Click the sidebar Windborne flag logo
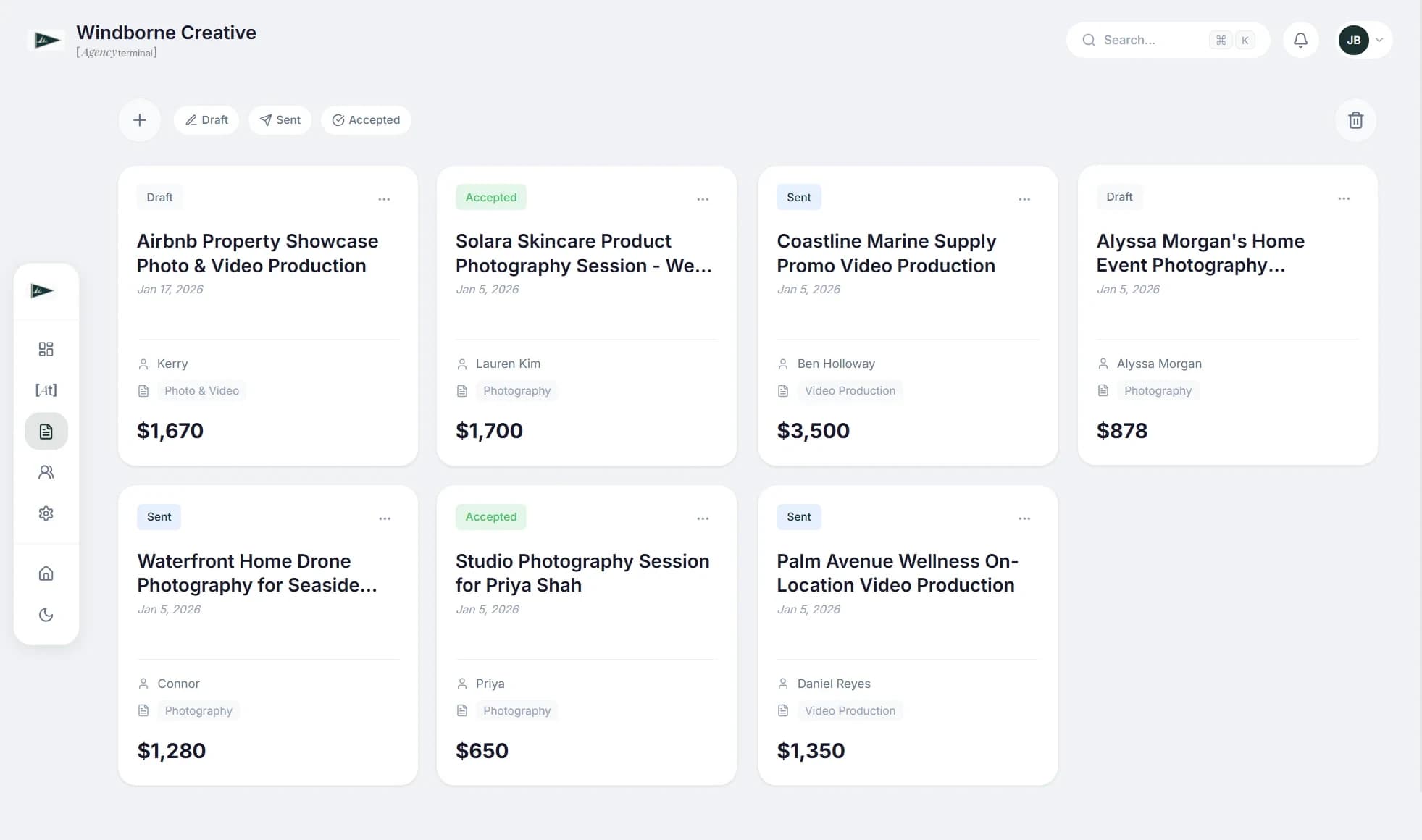Screen dimensions: 1422x840 42,291
